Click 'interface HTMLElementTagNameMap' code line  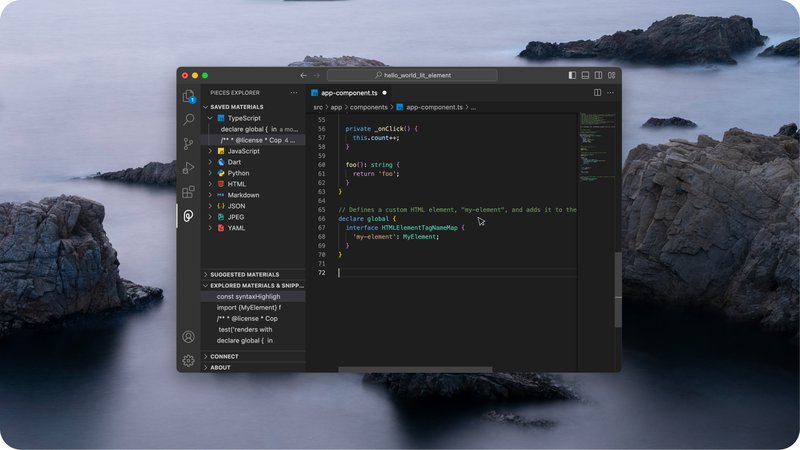coord(405,228)
